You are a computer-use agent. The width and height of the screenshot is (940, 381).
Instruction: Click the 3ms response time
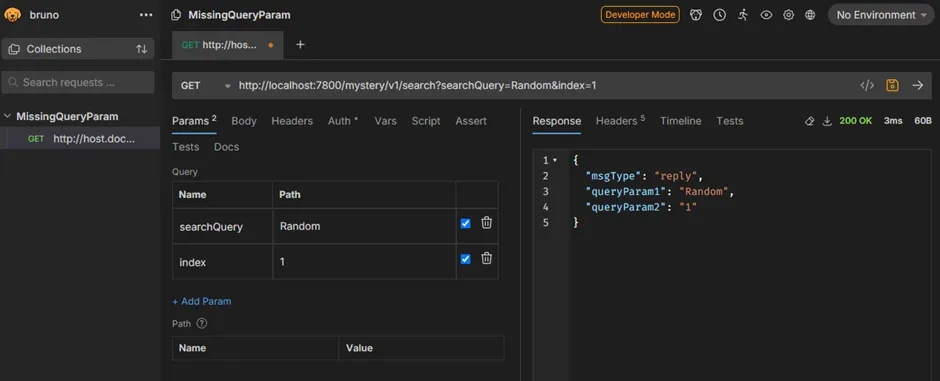tap(893, 121)
